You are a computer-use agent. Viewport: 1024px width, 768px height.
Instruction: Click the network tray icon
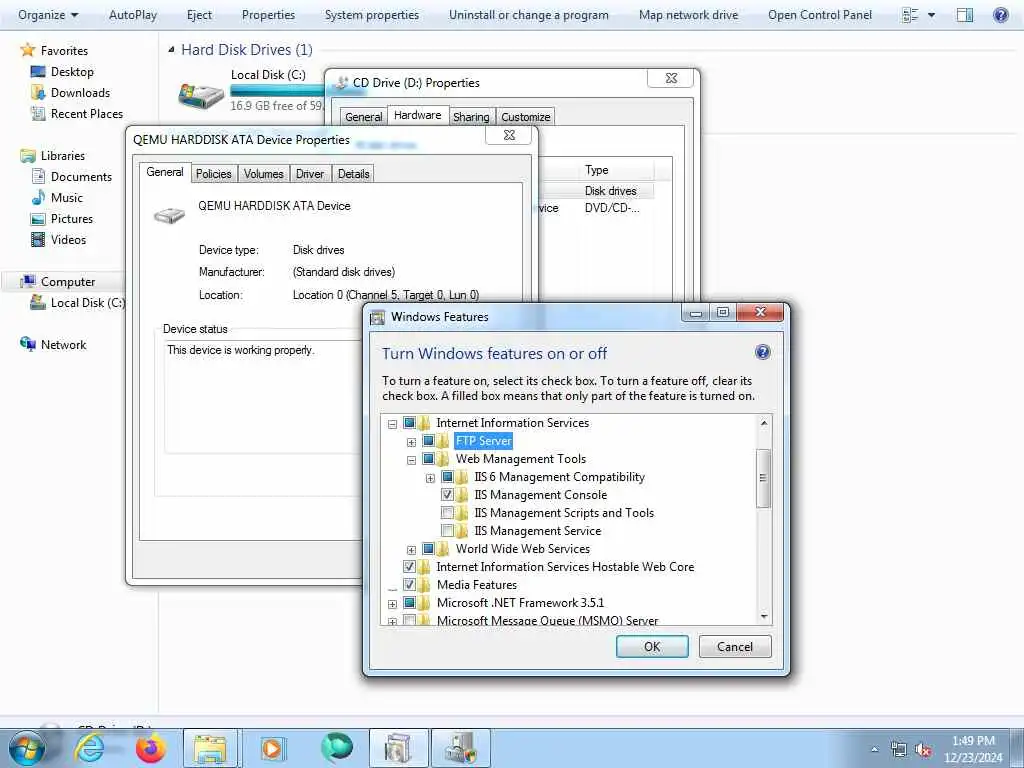(x=899, y=750)
